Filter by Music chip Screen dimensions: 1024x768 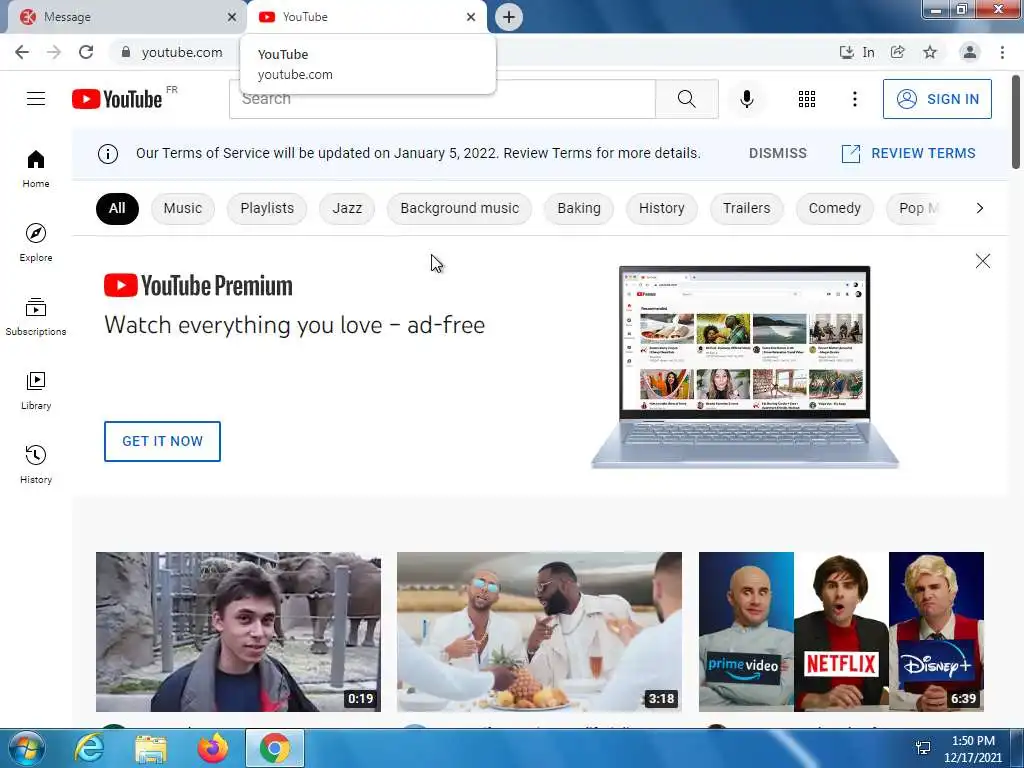point(183,208)
